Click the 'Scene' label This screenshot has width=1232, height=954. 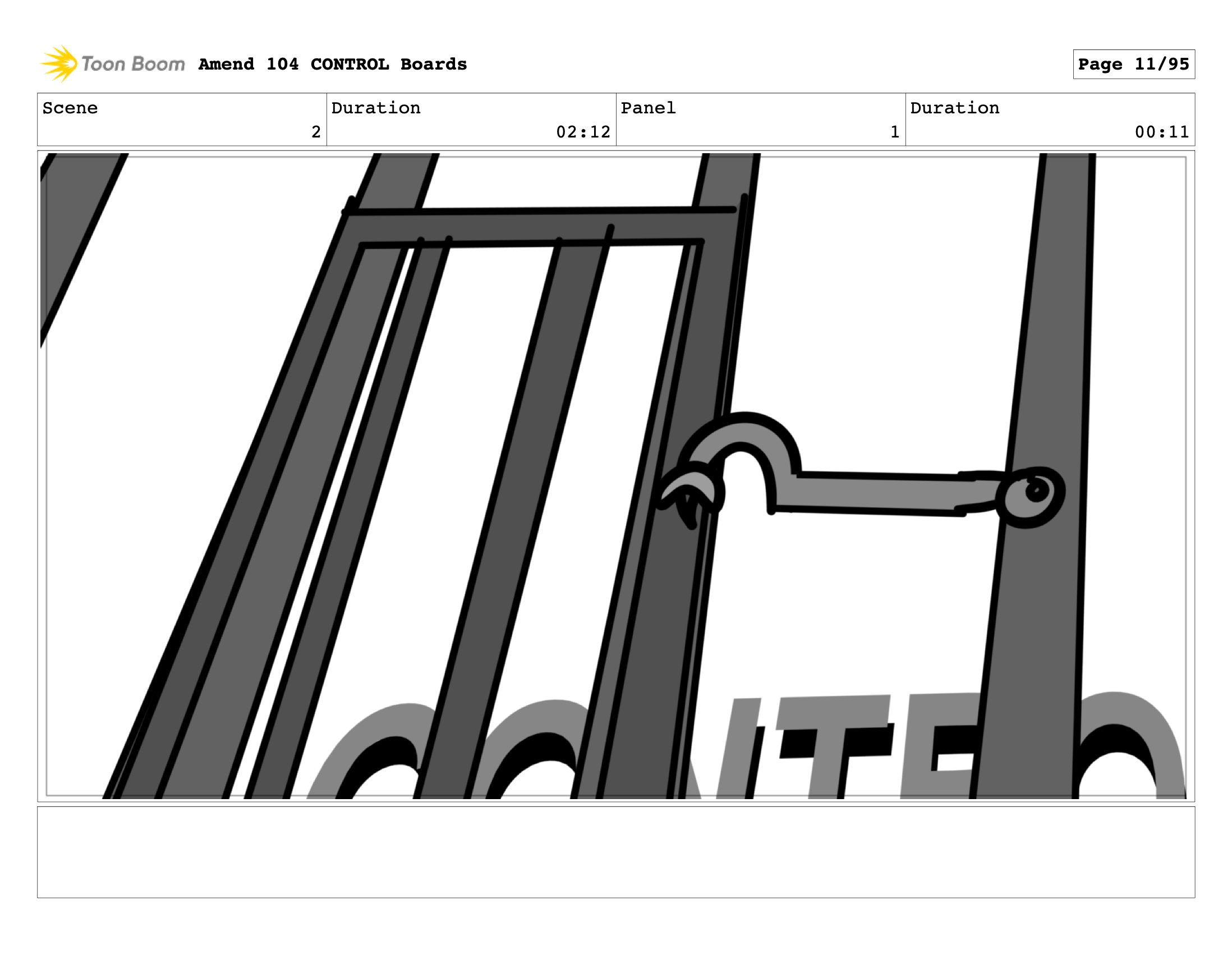[70, 108]
